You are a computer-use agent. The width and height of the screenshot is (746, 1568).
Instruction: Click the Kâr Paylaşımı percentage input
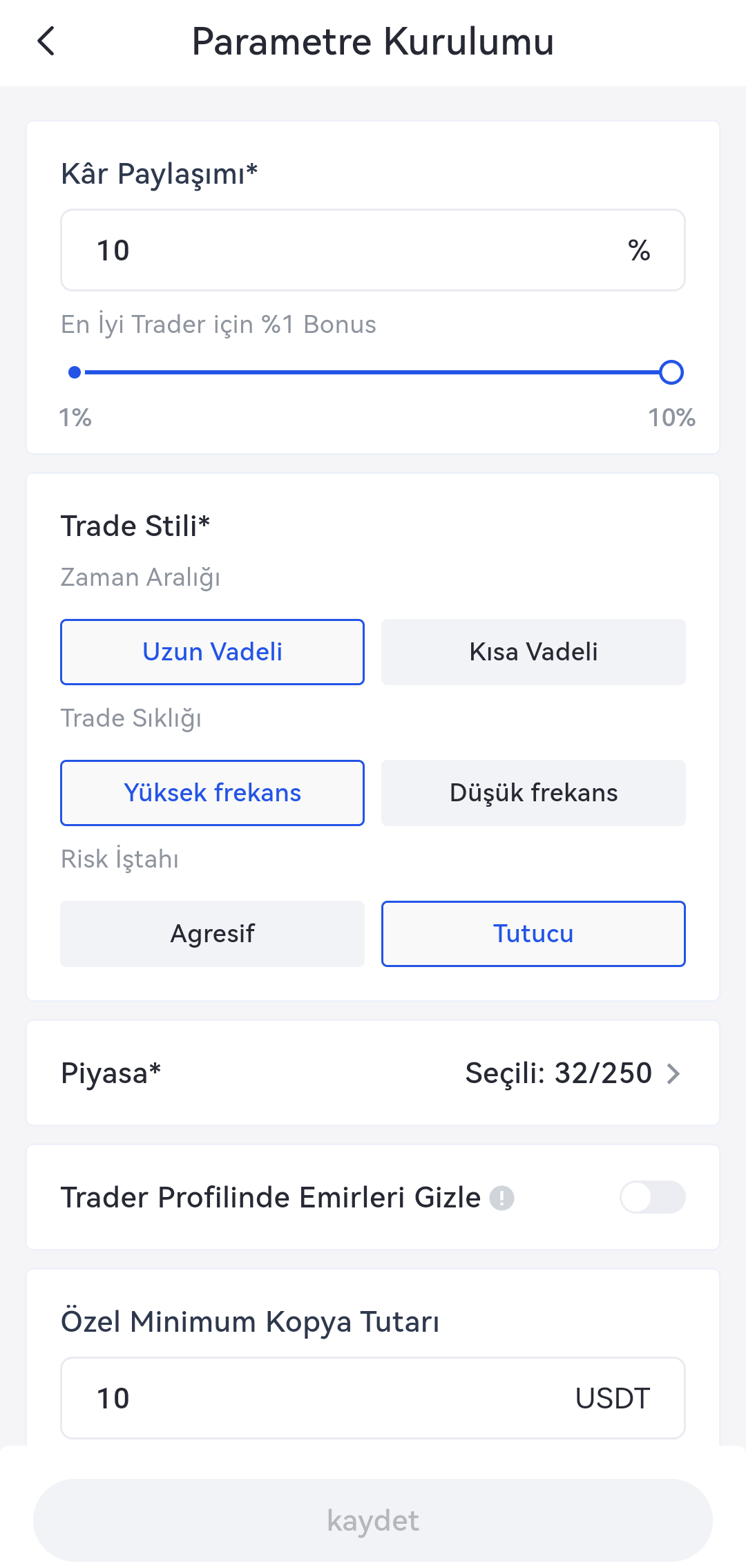pos(345,250)
